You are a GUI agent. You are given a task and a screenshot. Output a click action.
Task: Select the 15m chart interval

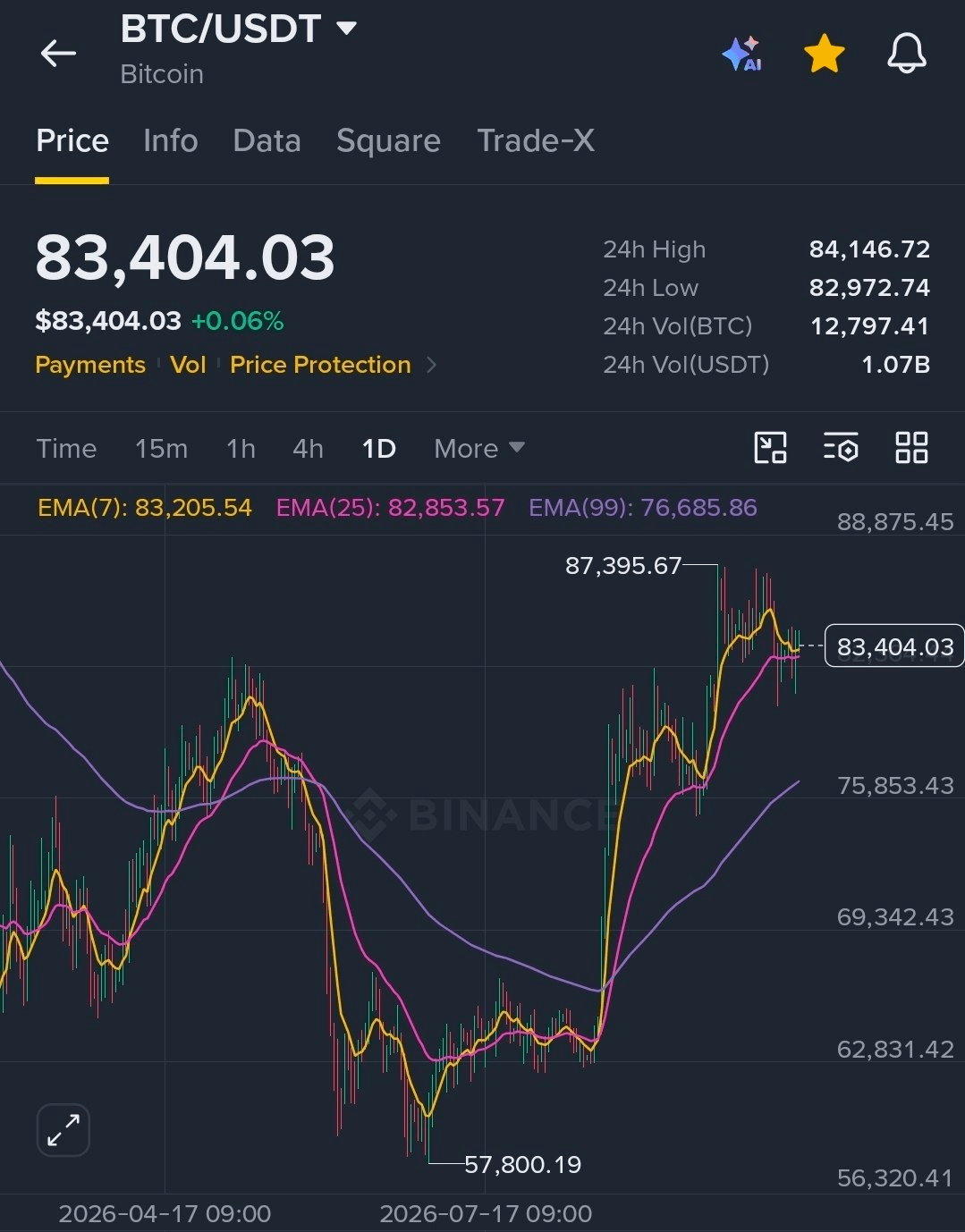point(161,448)
